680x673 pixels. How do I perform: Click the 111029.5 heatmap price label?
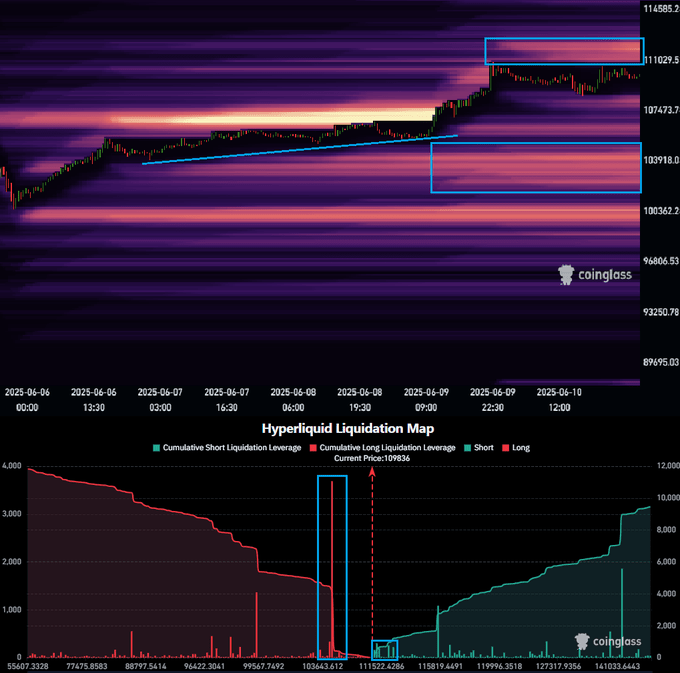[x=661, y=59]
